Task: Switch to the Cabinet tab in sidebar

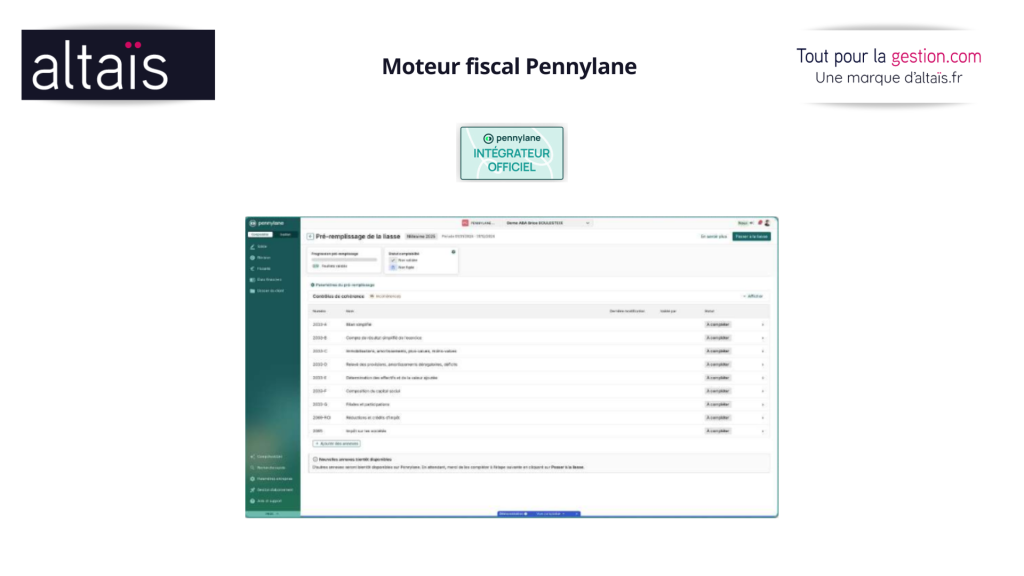Action: (285, 234)
